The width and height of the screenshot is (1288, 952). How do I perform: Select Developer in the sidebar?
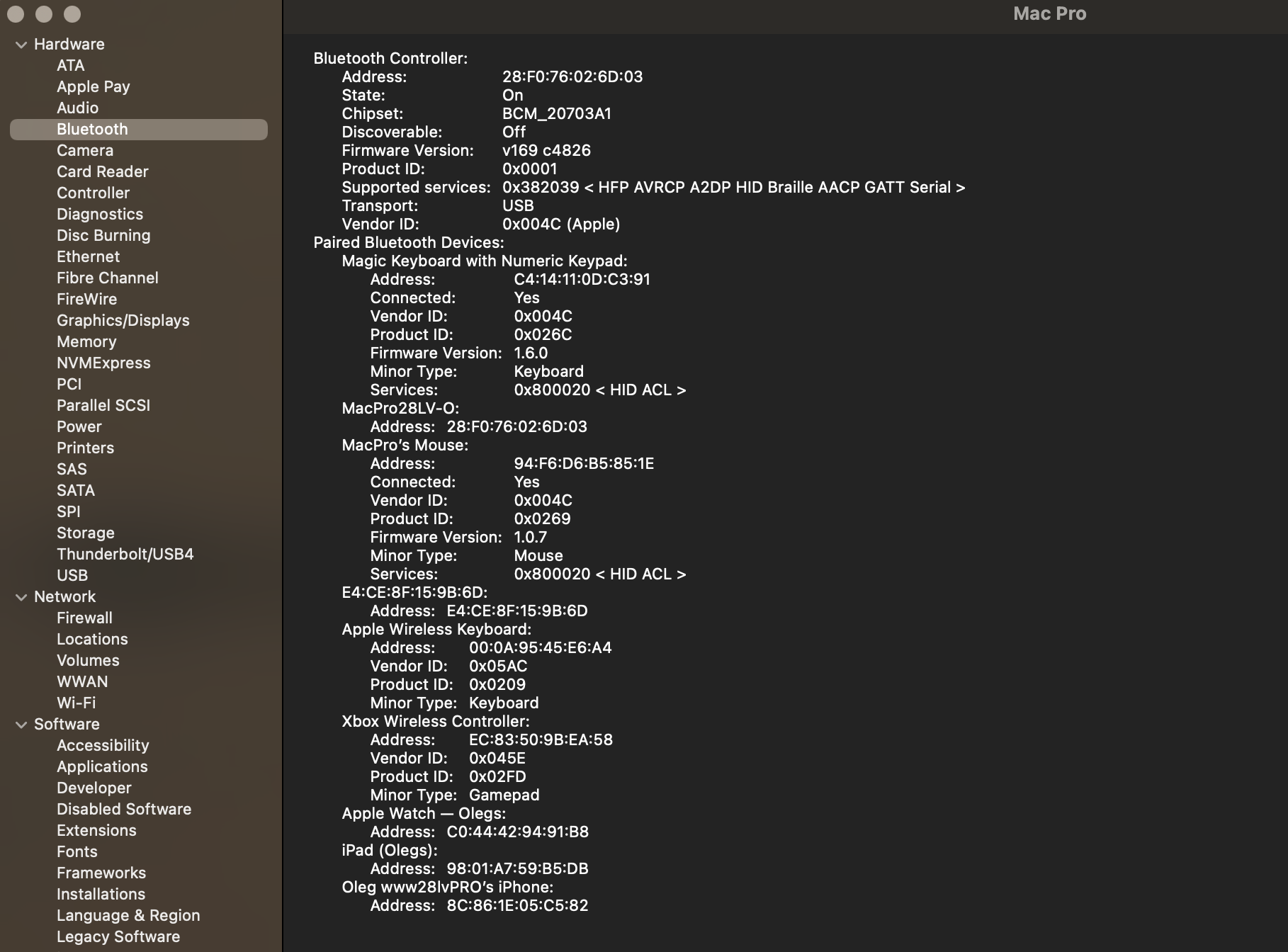tap(94, 788)
